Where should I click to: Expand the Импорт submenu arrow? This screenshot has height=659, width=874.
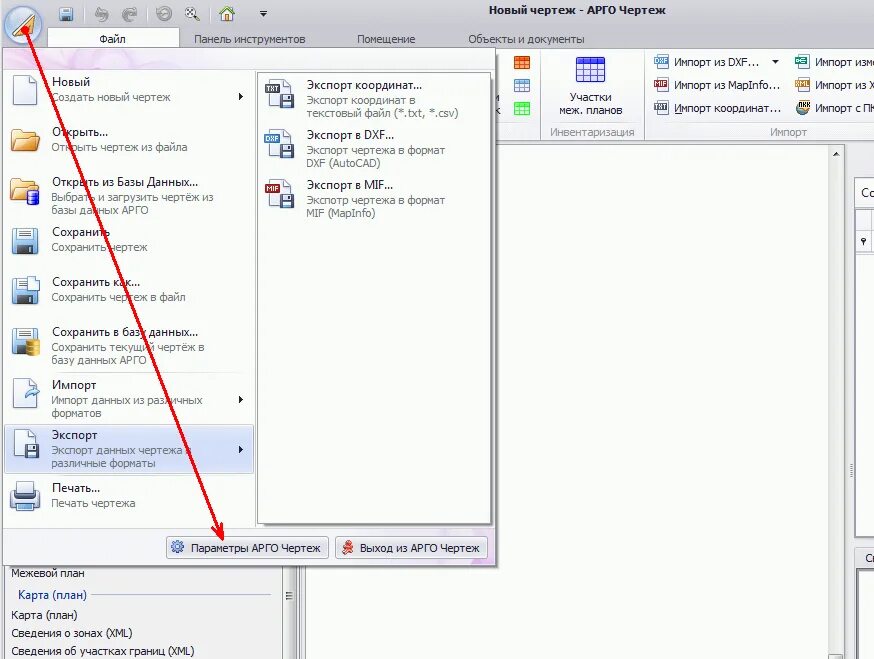coord(241,399)
